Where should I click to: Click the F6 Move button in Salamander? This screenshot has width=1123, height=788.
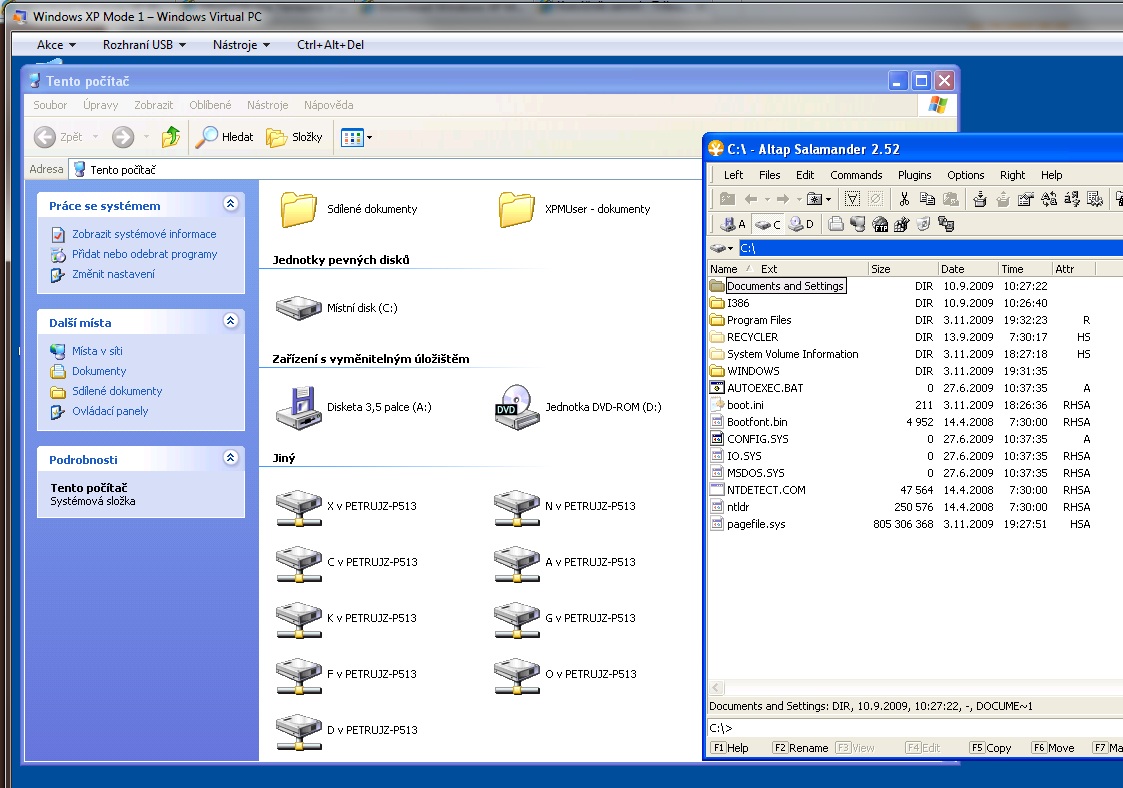(x=1054, y=748)
